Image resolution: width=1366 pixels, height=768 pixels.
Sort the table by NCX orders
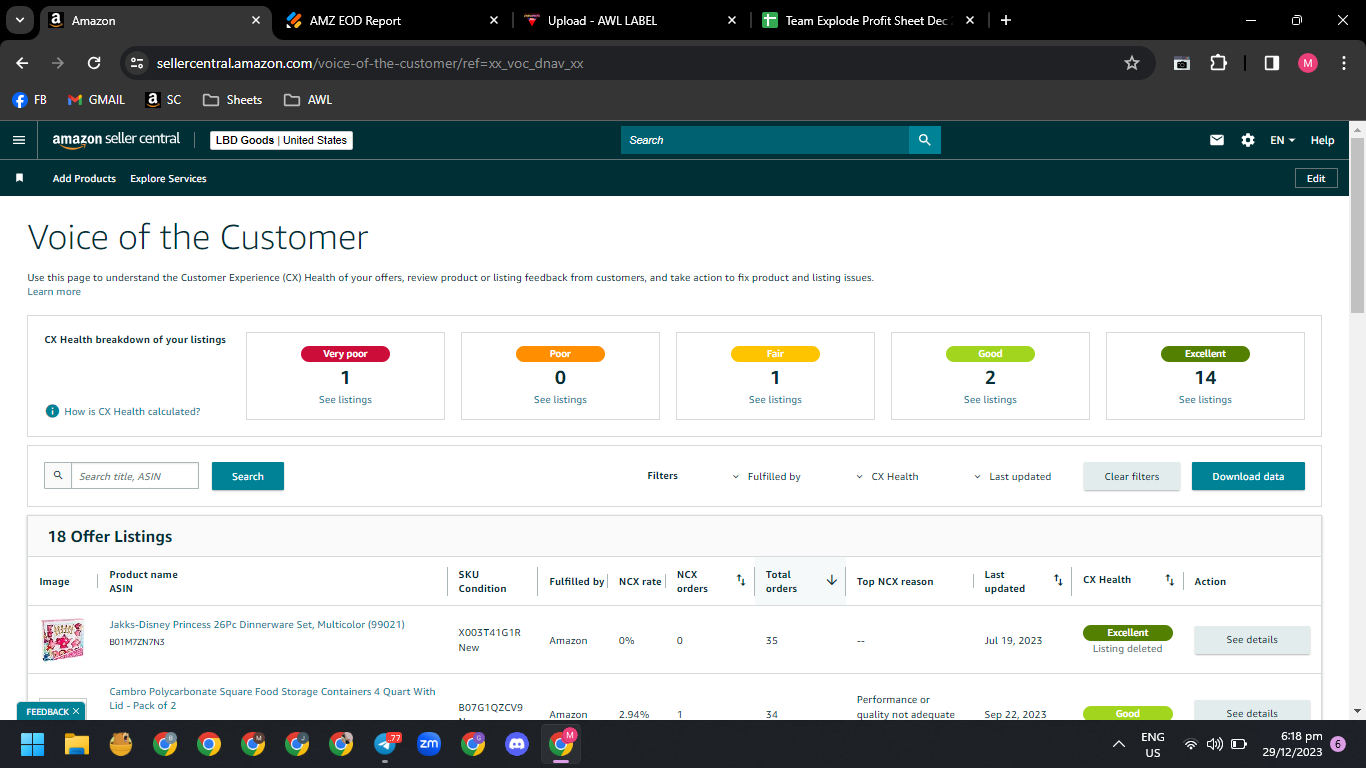(x=741, y=580)
